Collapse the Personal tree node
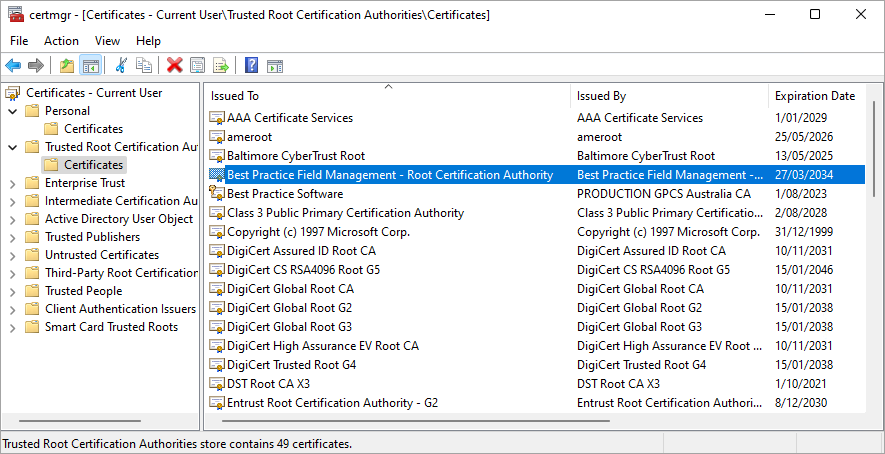The image size is (885, 454). click(13, 111)
